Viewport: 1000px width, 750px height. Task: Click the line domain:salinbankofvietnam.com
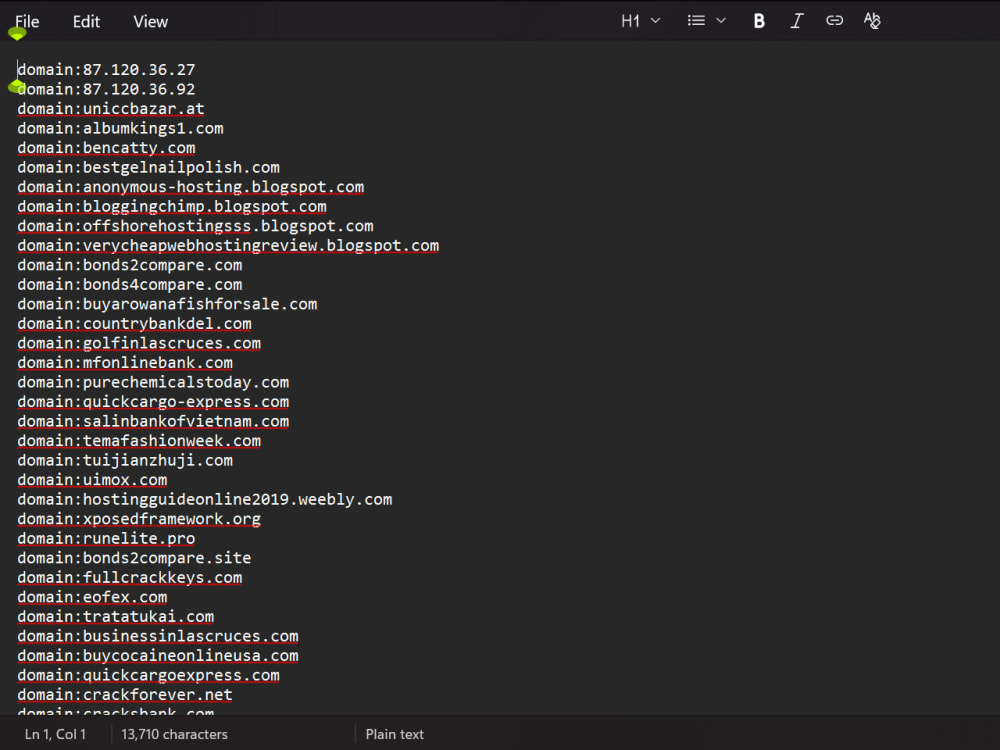pos(153,422)
